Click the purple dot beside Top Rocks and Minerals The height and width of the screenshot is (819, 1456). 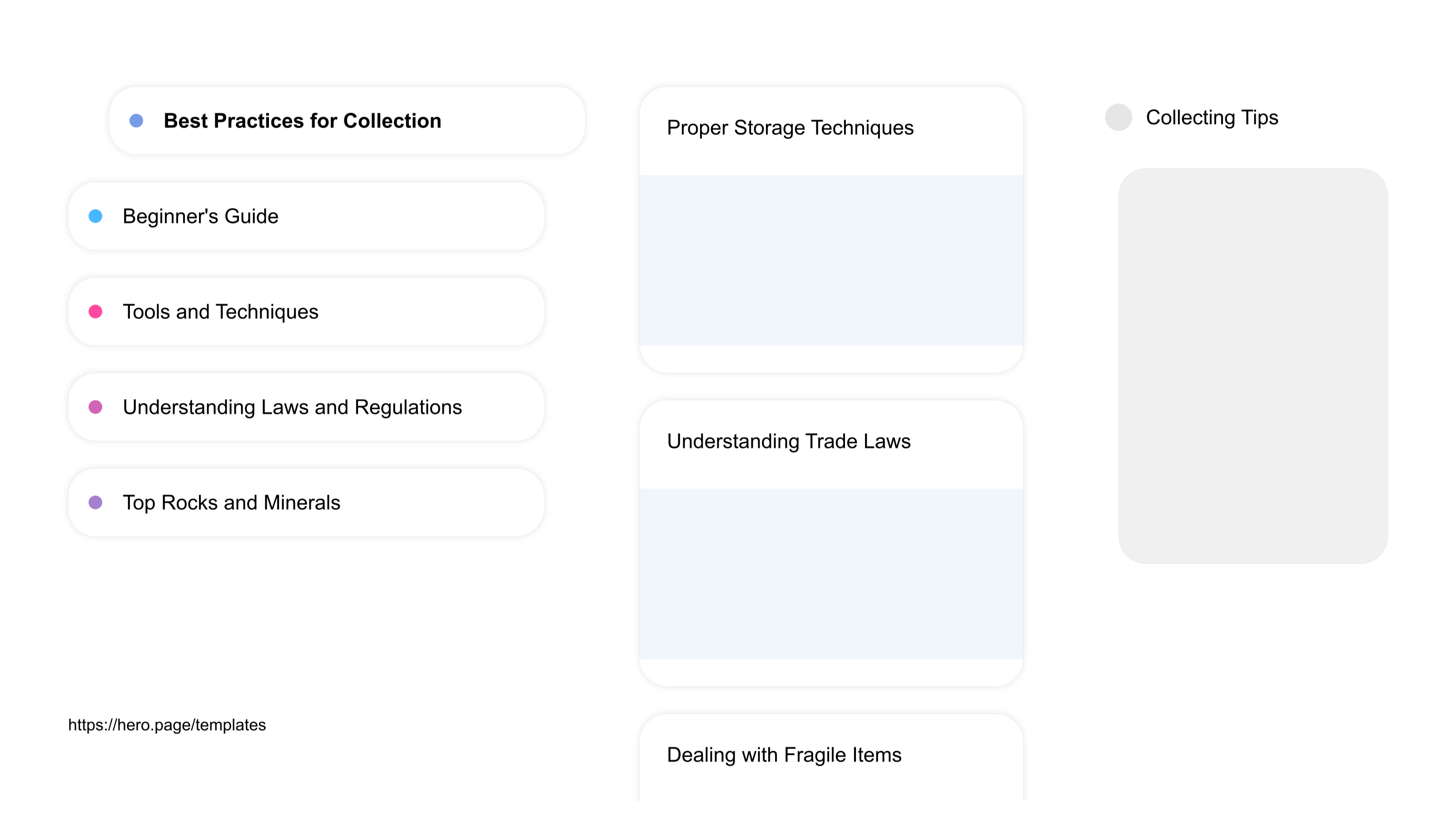pos(95,502)
